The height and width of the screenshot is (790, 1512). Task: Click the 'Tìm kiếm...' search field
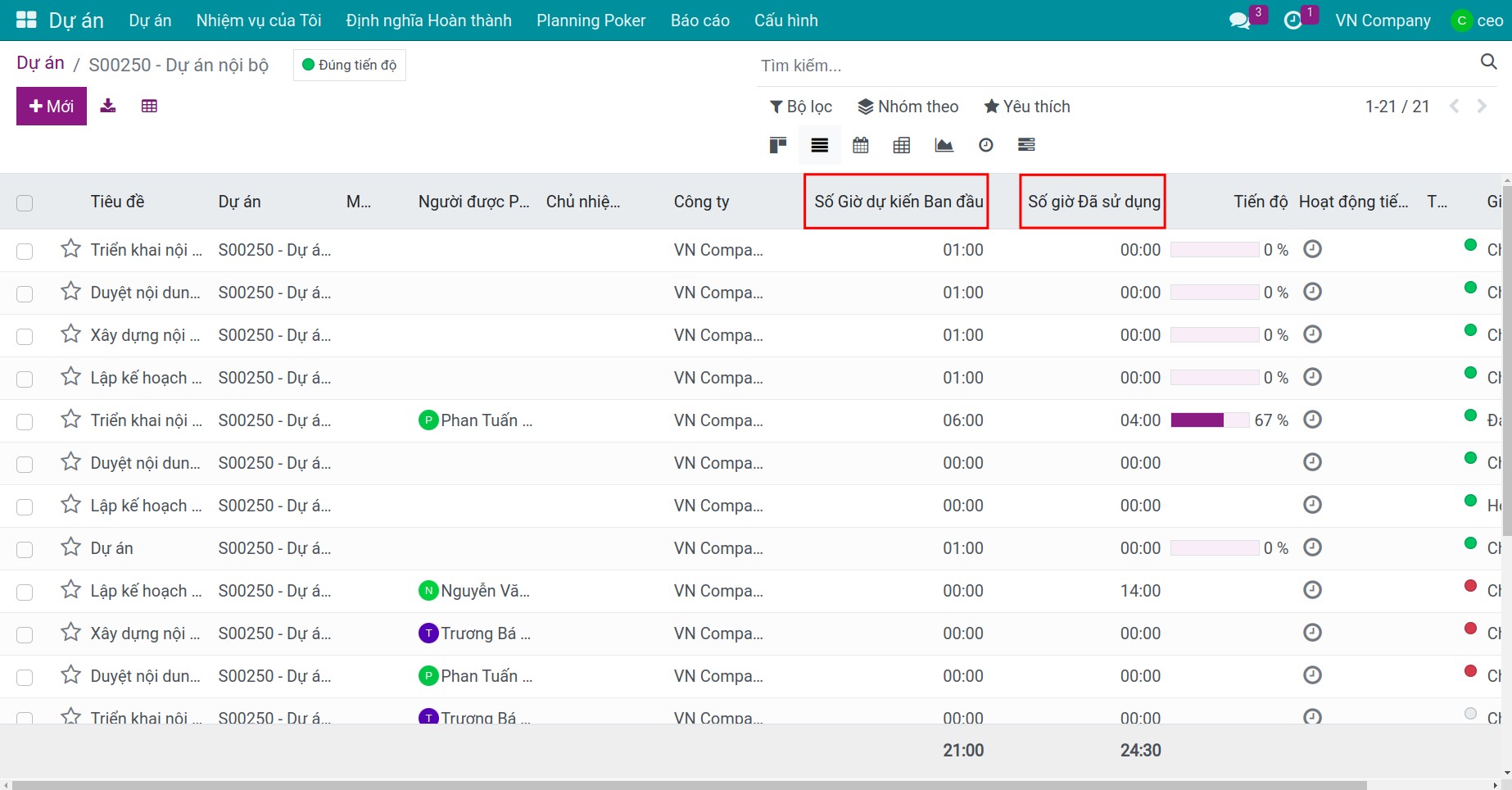[1114, 66]
